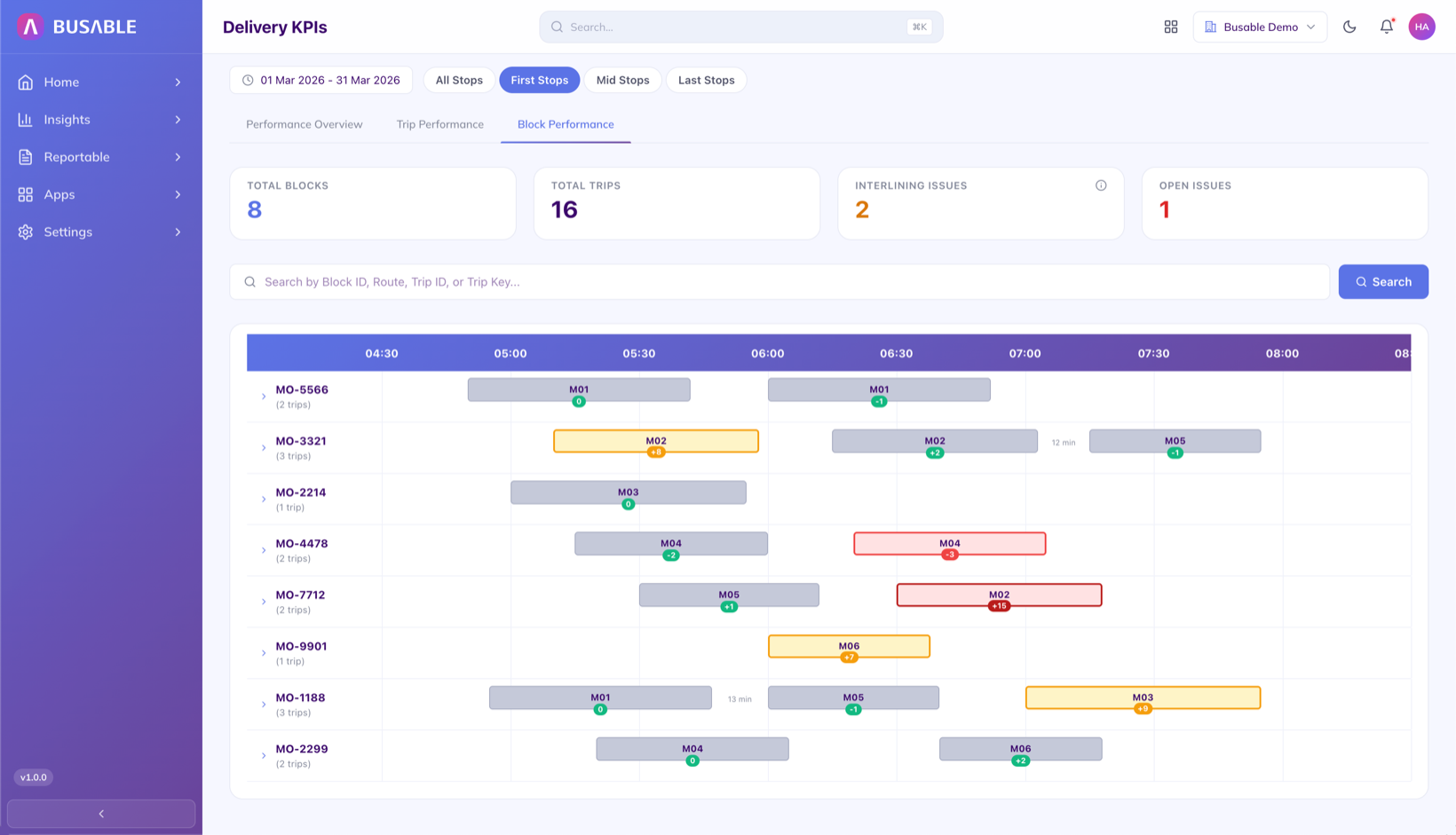Open the date range 01 Mar 2026 picker
The image size is (1456, 835).
pos(321,80)
